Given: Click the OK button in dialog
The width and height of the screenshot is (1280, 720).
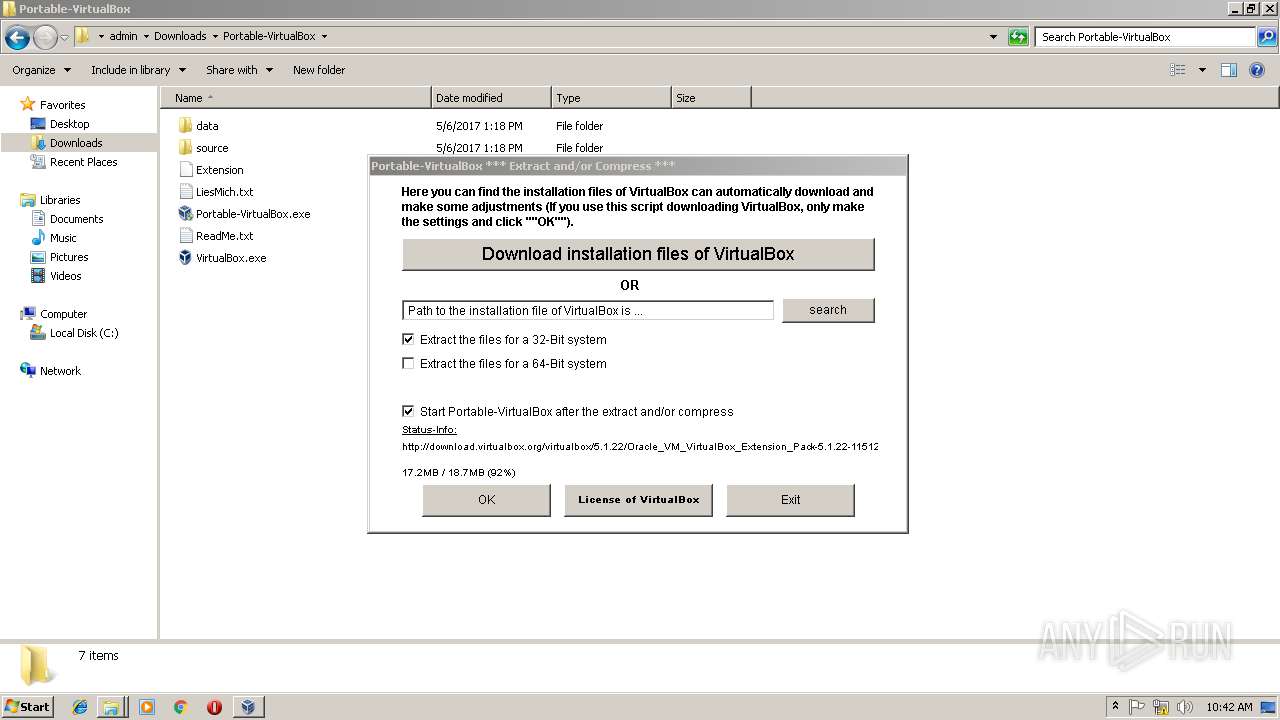Looking at the screenshot, I should pyautogui.click(x=487, y=500).
